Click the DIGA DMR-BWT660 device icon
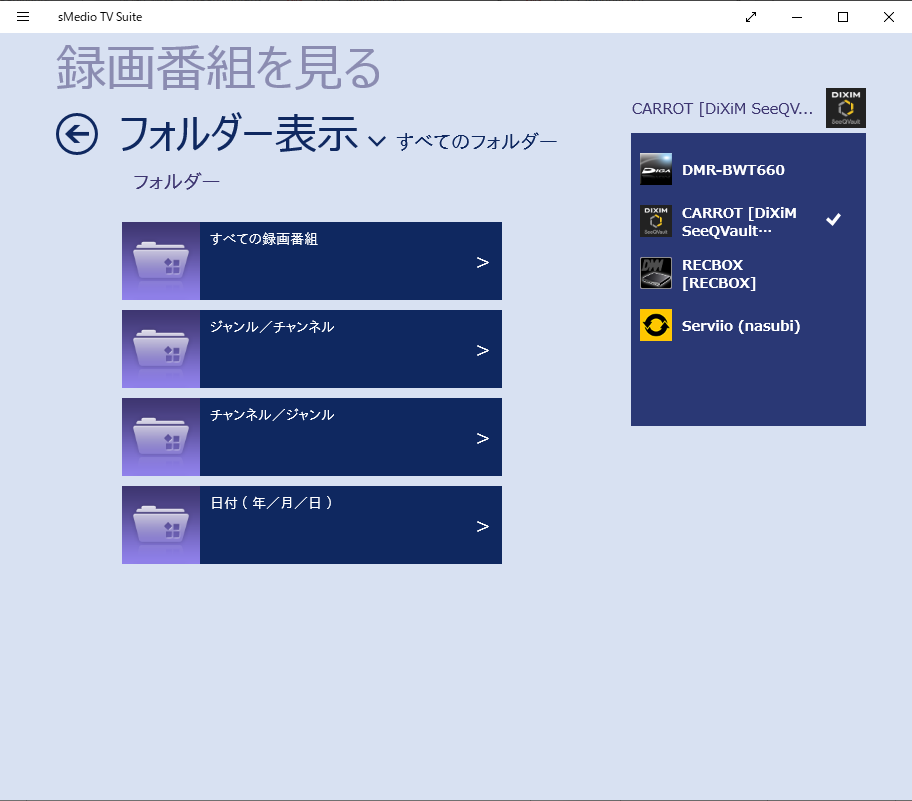 [x=656, y=170]
